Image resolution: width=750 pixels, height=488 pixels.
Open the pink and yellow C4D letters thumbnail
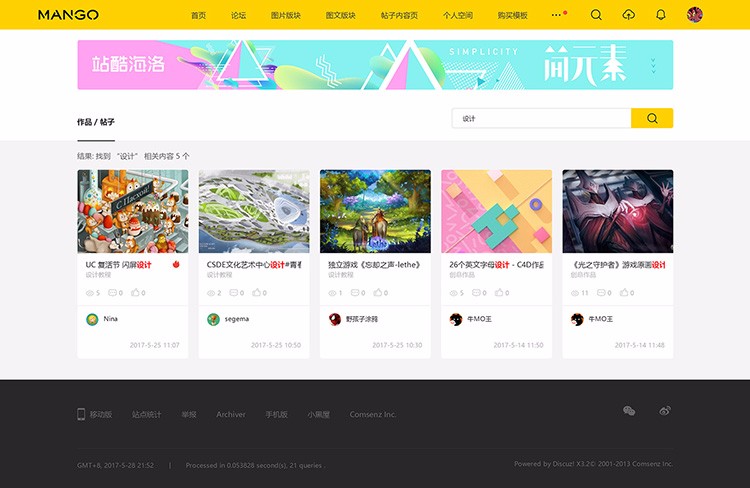tap(496, 211)
